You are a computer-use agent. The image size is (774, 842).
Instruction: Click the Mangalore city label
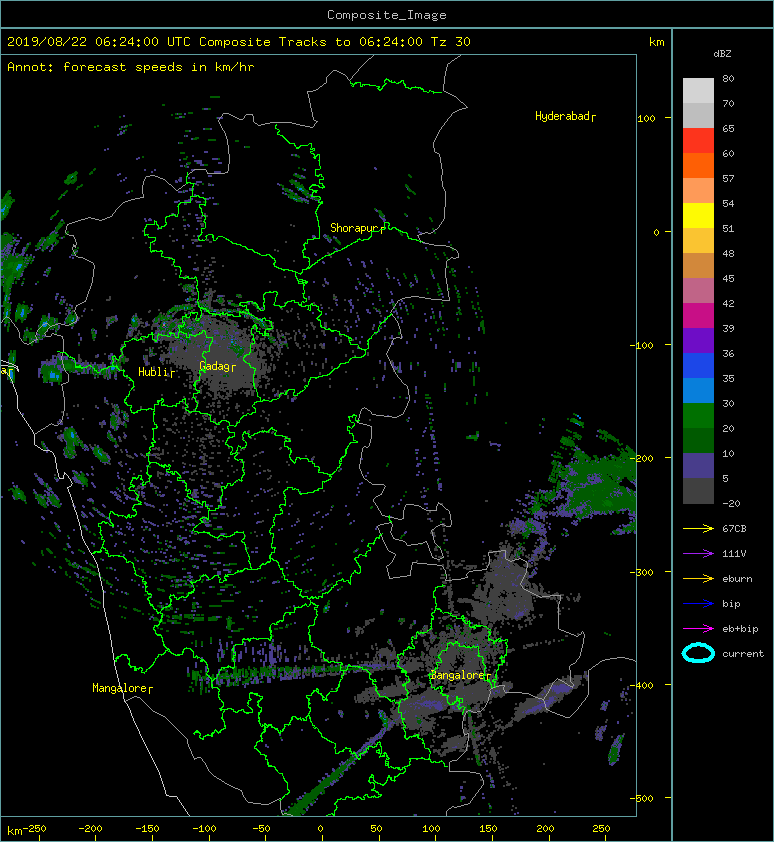pyautogui.click(x=122, y=688)
